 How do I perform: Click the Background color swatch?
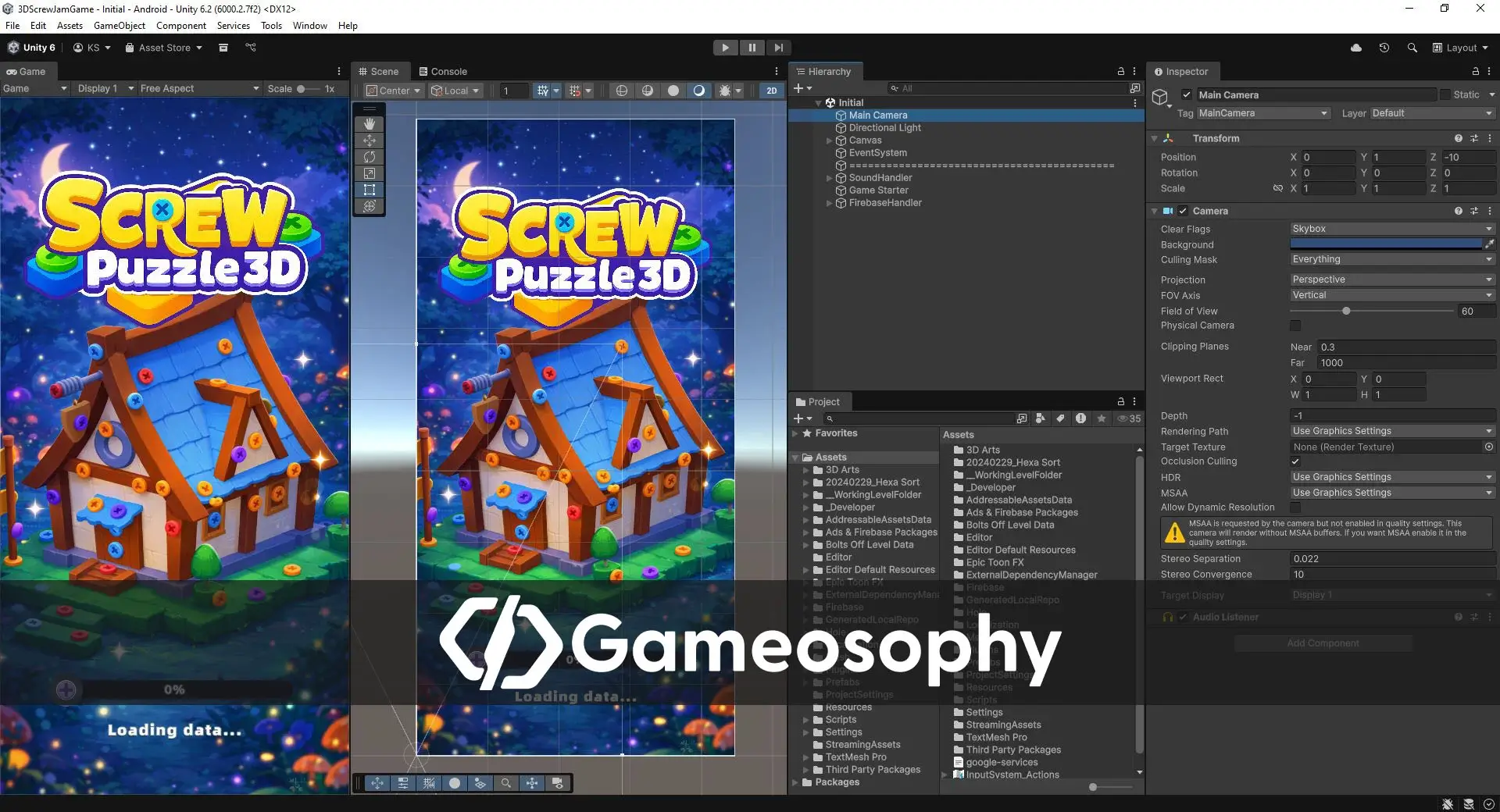click(1385, 244)
